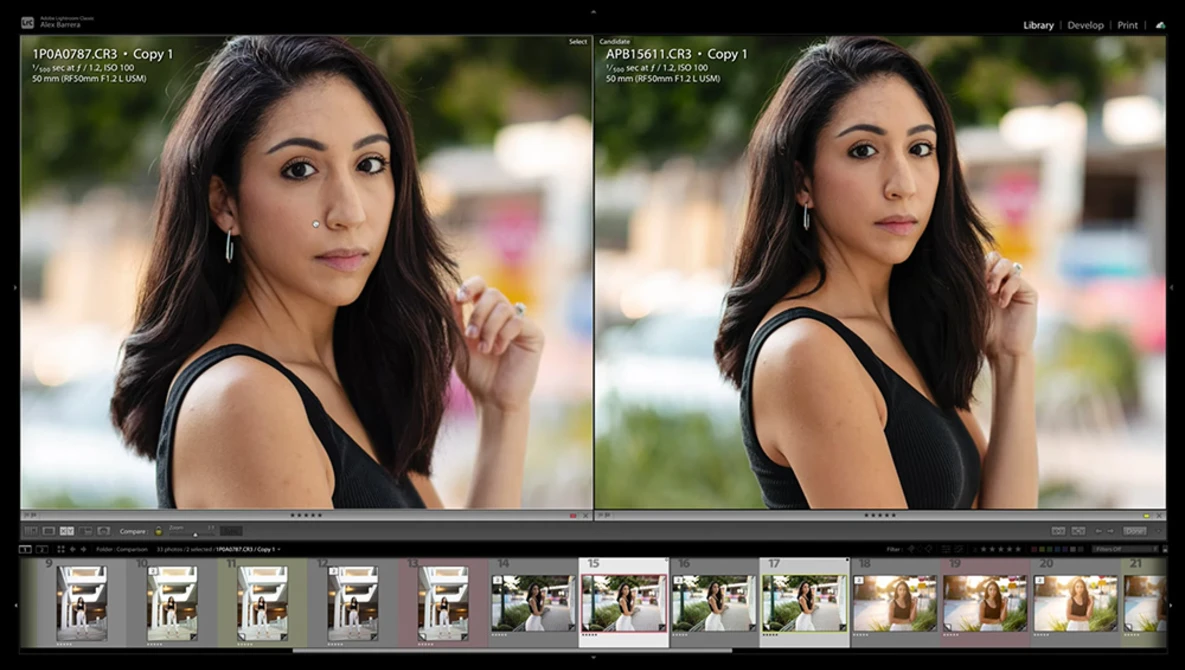The image size is (1185, 670).
Task: Close the Candidate photo with X
Action: click(1159, 515)
